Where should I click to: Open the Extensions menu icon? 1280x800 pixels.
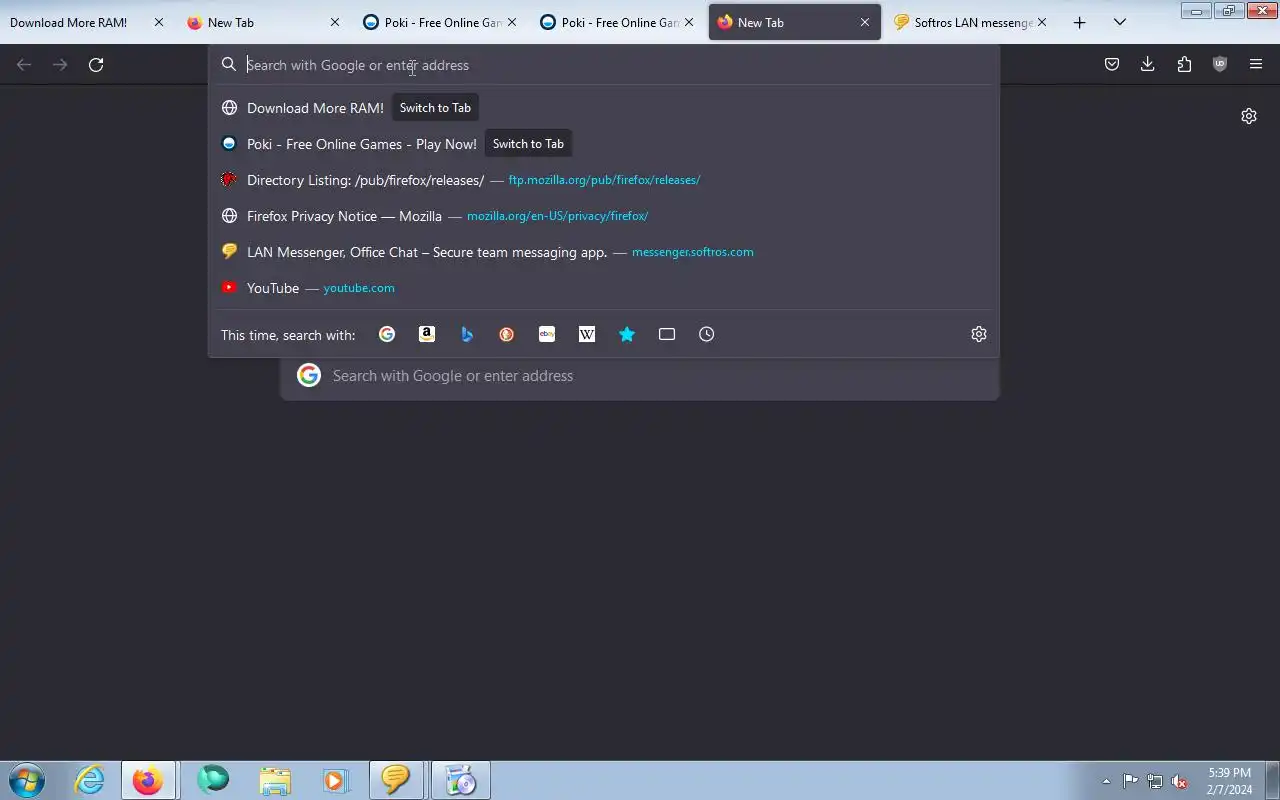(x=1184, y=65)
